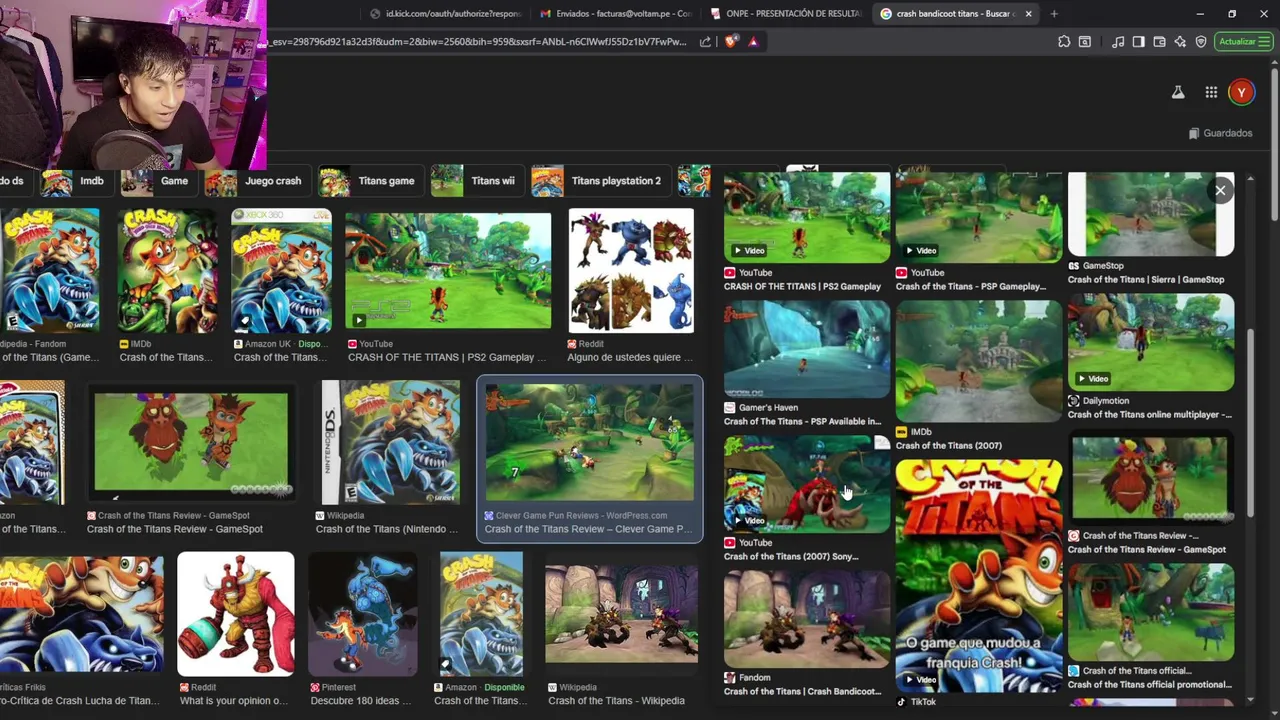Open Gamer's Haven PSP Available result
This screenshot has height=720, width=1280.
pyautogui.click(x=807, y=349)
